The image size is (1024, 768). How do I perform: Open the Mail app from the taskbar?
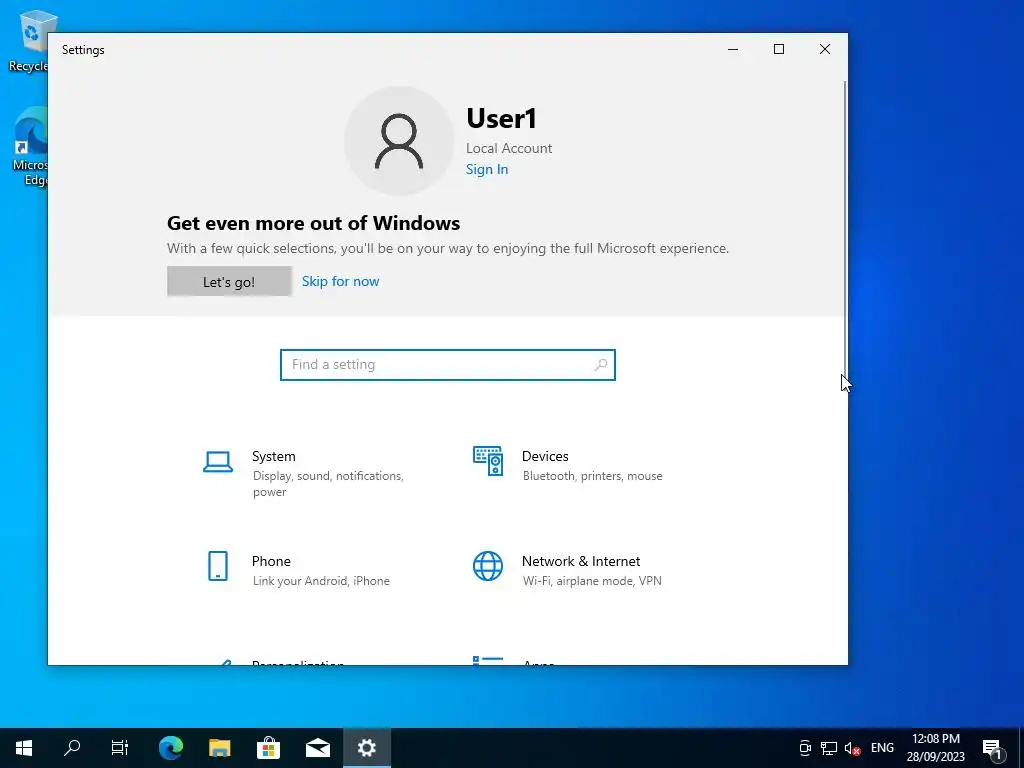(318, 748)
